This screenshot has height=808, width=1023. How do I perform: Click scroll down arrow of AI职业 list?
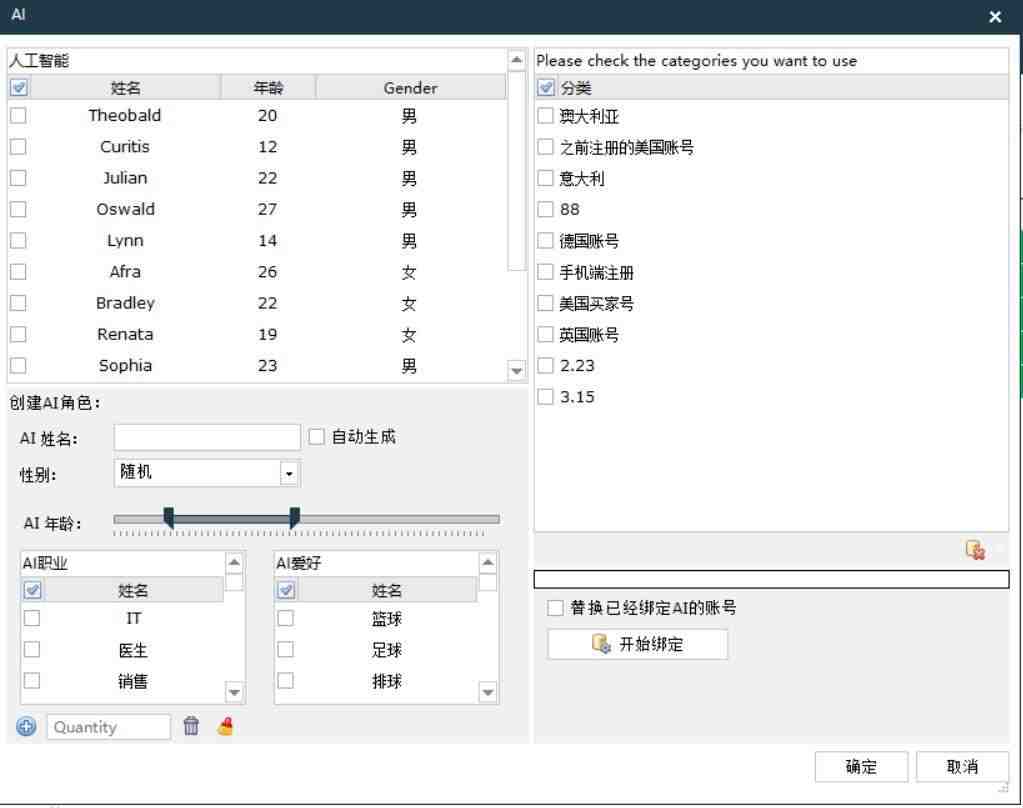point(234,692)
